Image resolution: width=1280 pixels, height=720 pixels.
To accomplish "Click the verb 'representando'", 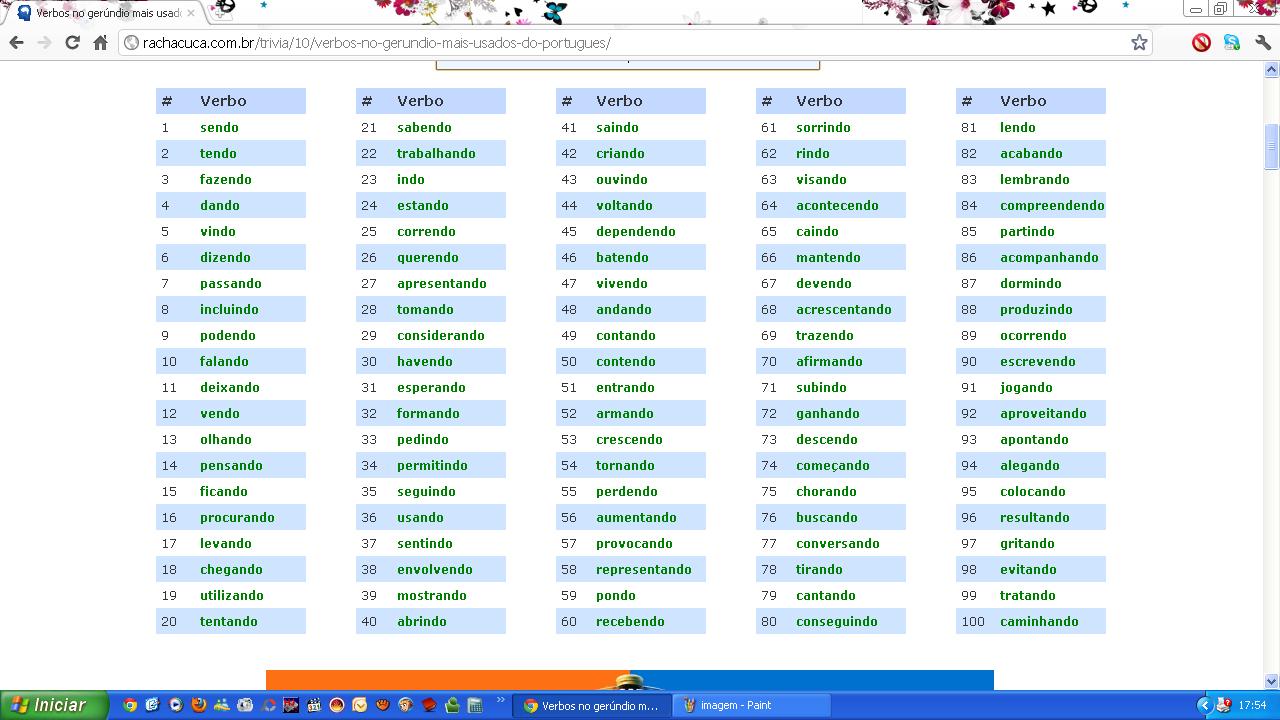I will click(x=644, y=569).
